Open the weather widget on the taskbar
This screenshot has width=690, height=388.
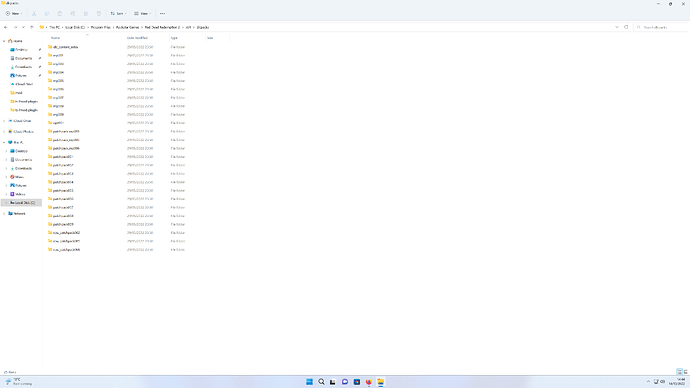(x=18, y=382)
